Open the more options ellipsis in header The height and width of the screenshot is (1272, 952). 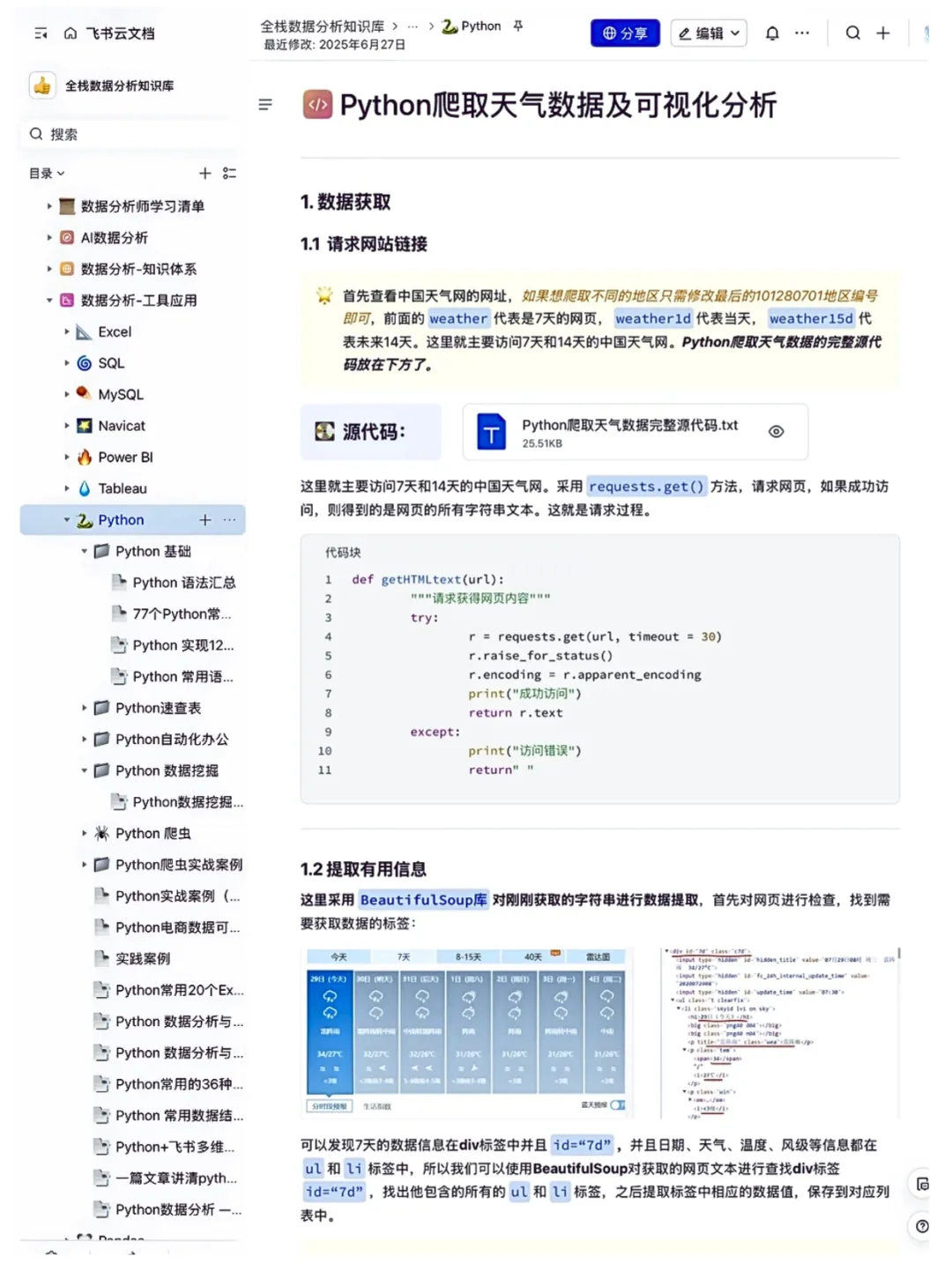(x=802, y=33)
